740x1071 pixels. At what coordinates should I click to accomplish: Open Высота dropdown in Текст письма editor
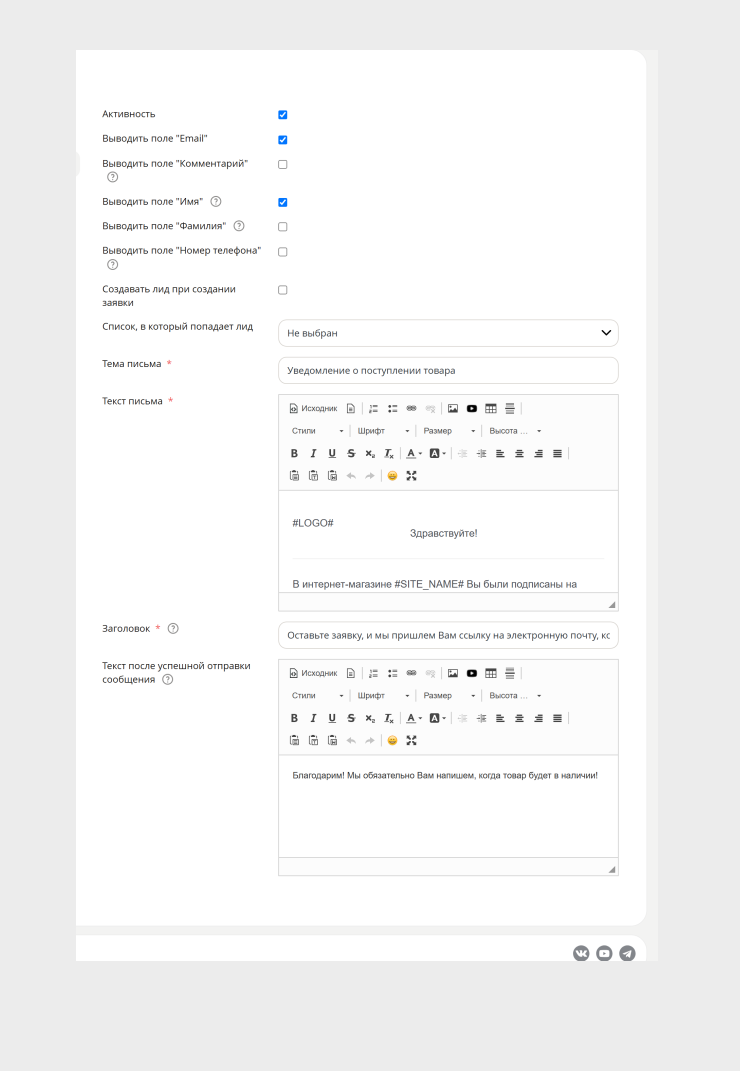(x=515, y=431)
